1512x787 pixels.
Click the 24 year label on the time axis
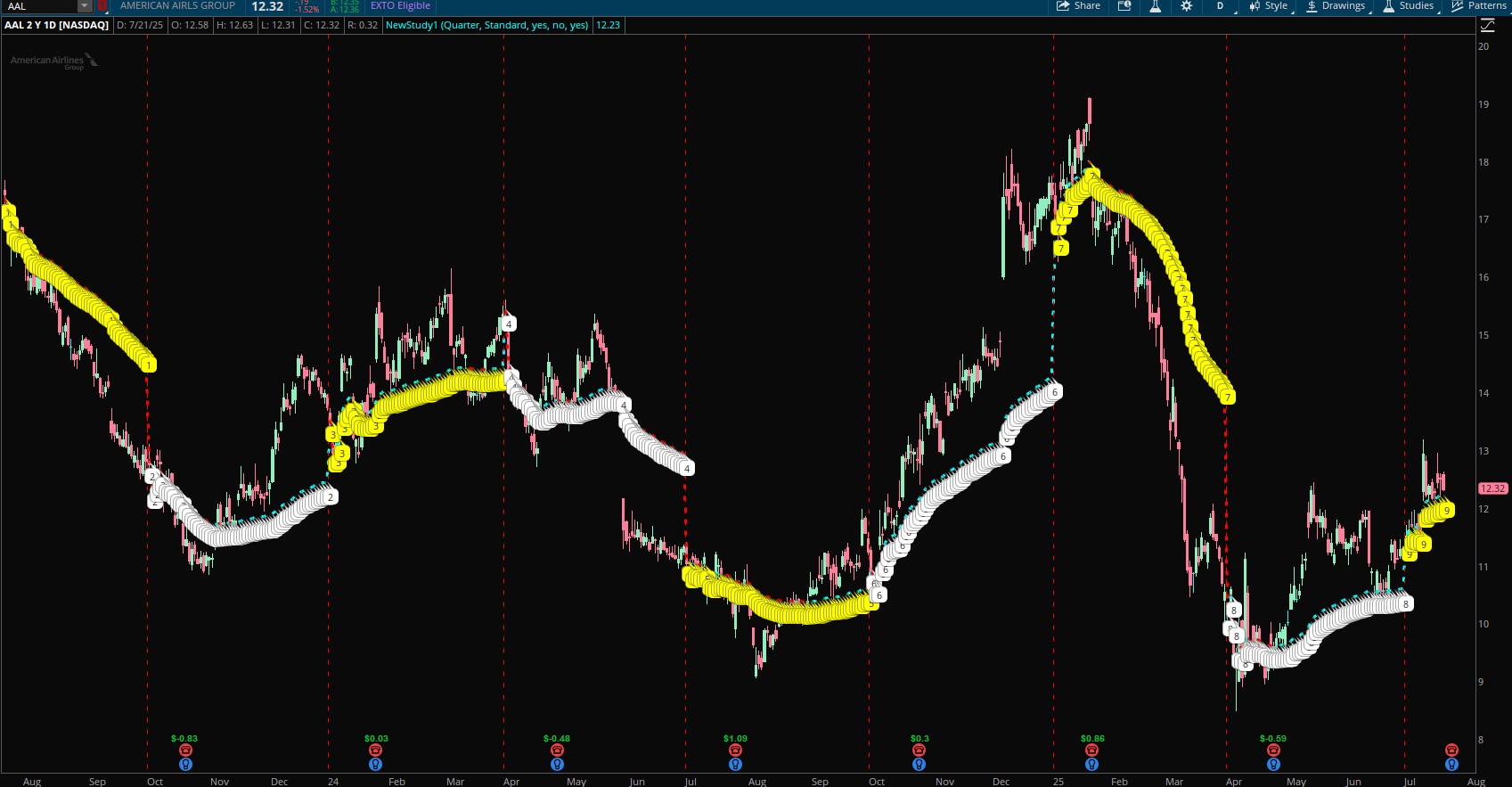[332, 782]
